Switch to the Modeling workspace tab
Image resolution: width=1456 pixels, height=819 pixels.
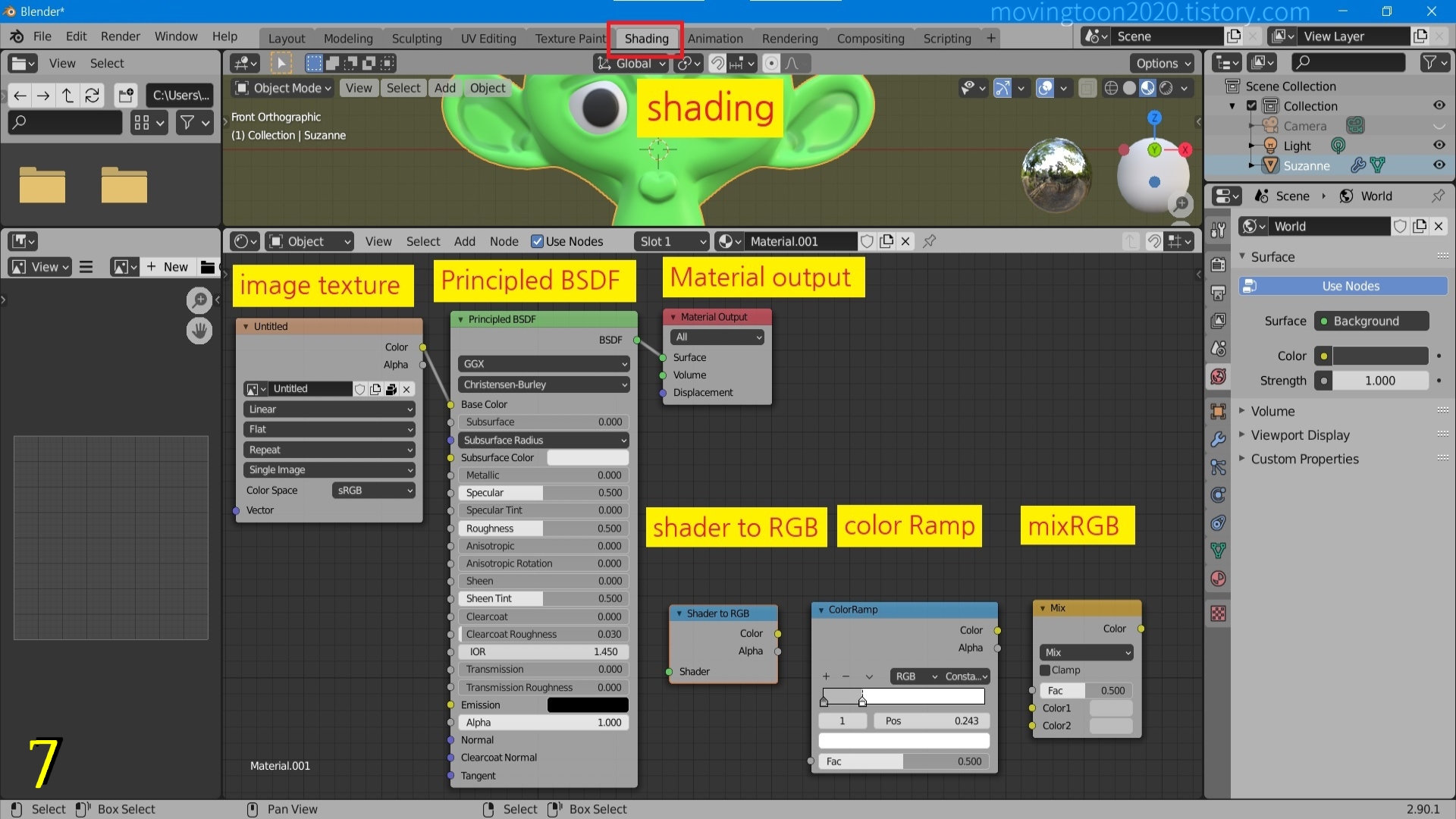(348, 39)
